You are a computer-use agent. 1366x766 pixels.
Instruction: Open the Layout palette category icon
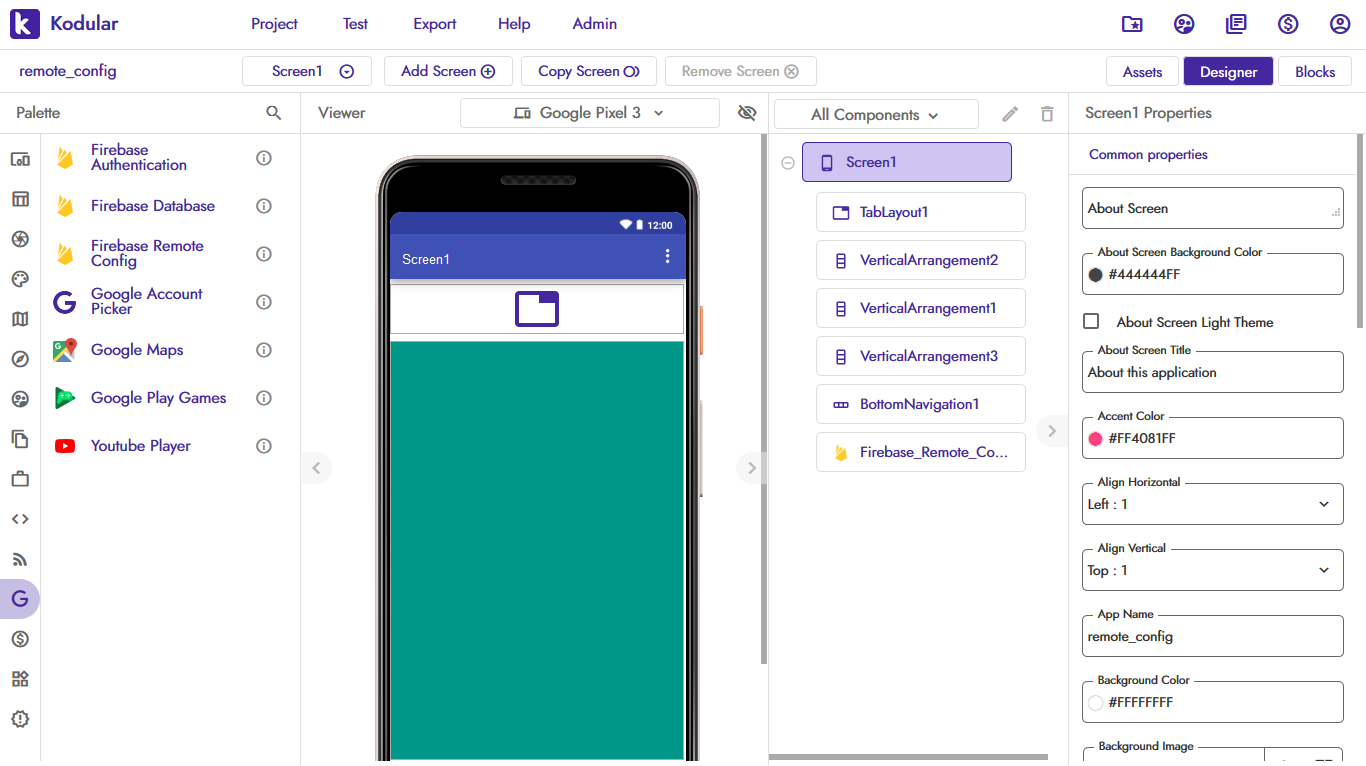(x=20, y=199)
